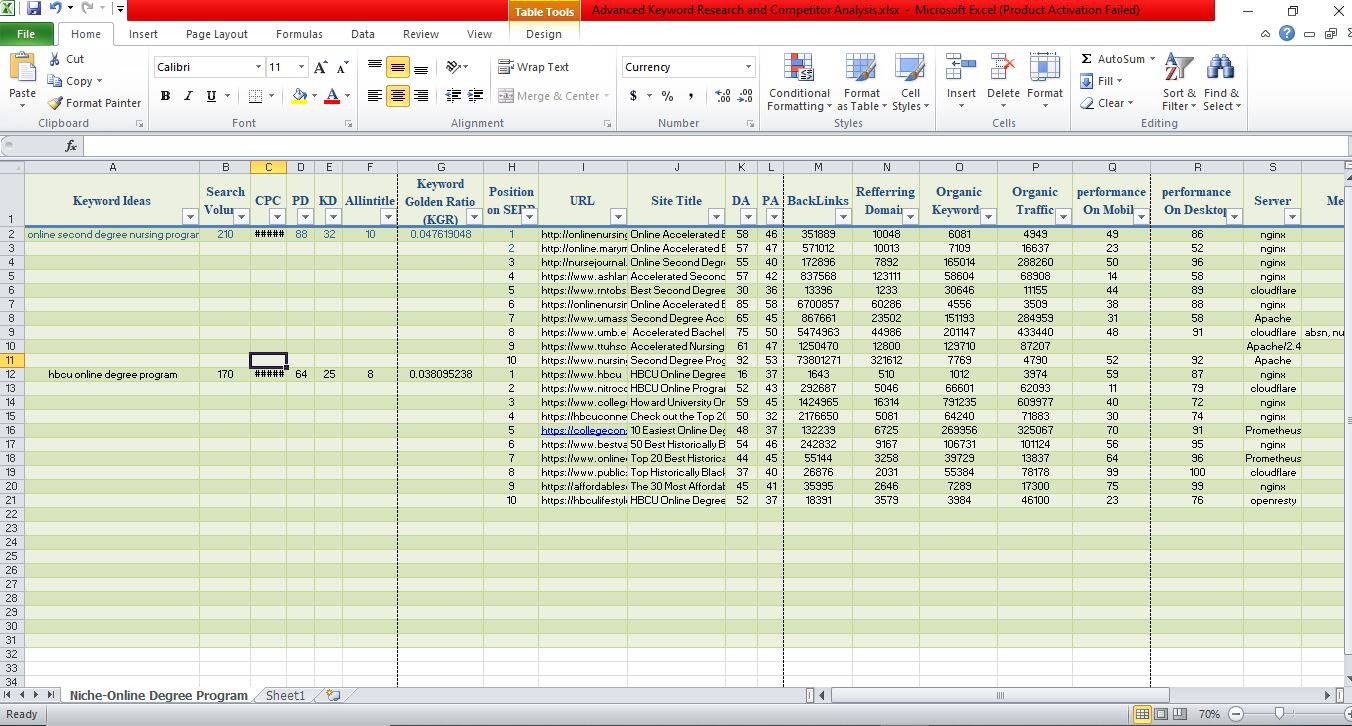Open the Keyword Ideas column filter dropdown

190,216
